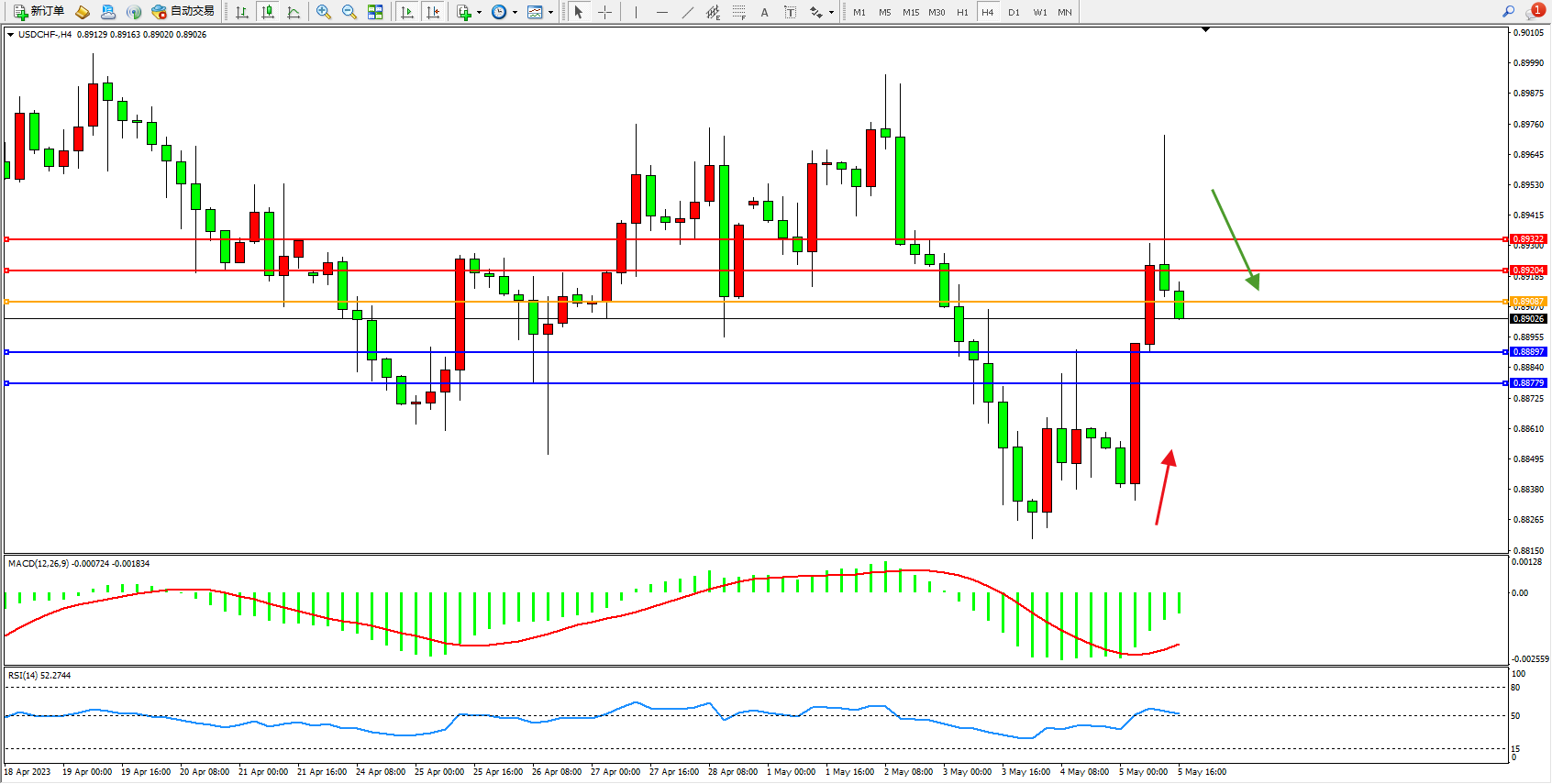The height and width of the screenshot is (784, 1552).
Task: Switch to the M15 timeframe
Action: click(x=911, y=12)
